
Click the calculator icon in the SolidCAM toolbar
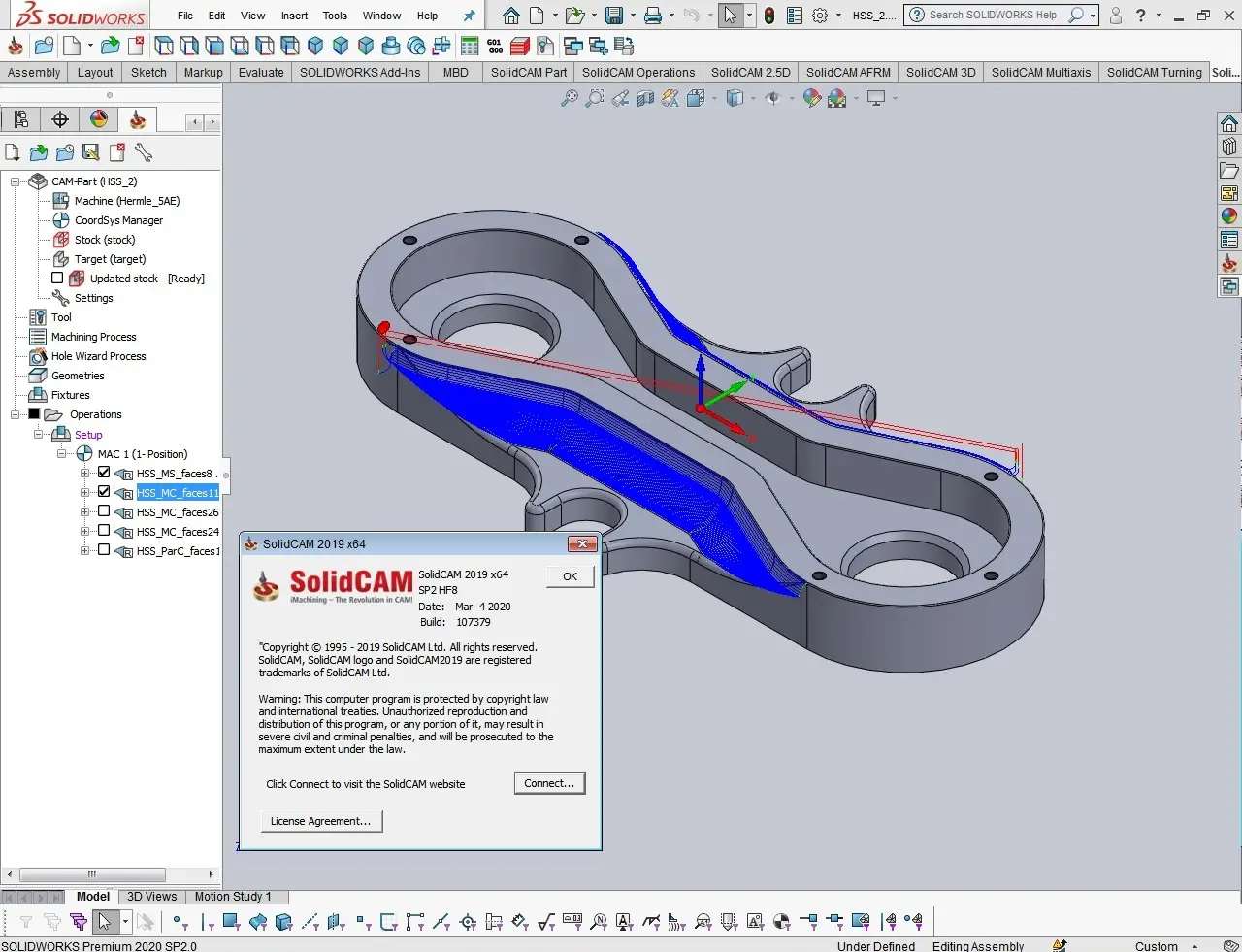471,46
